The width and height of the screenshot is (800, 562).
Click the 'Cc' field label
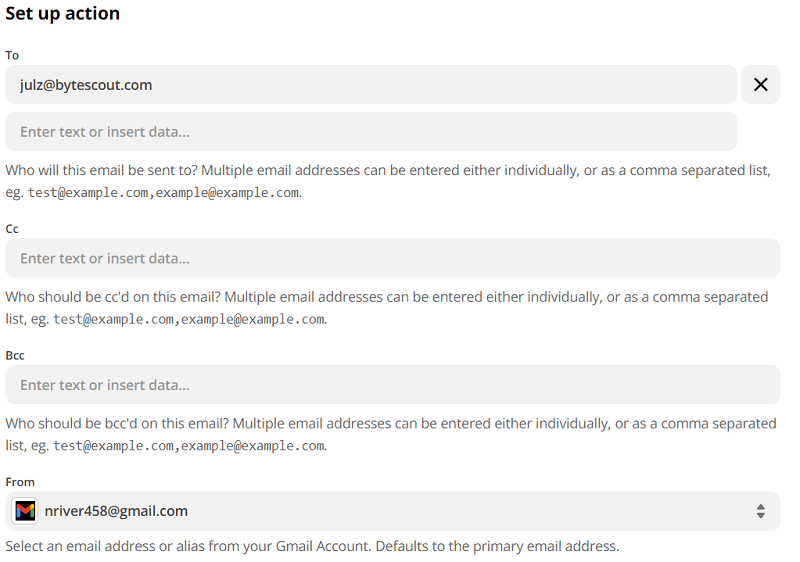coord(12,228)
